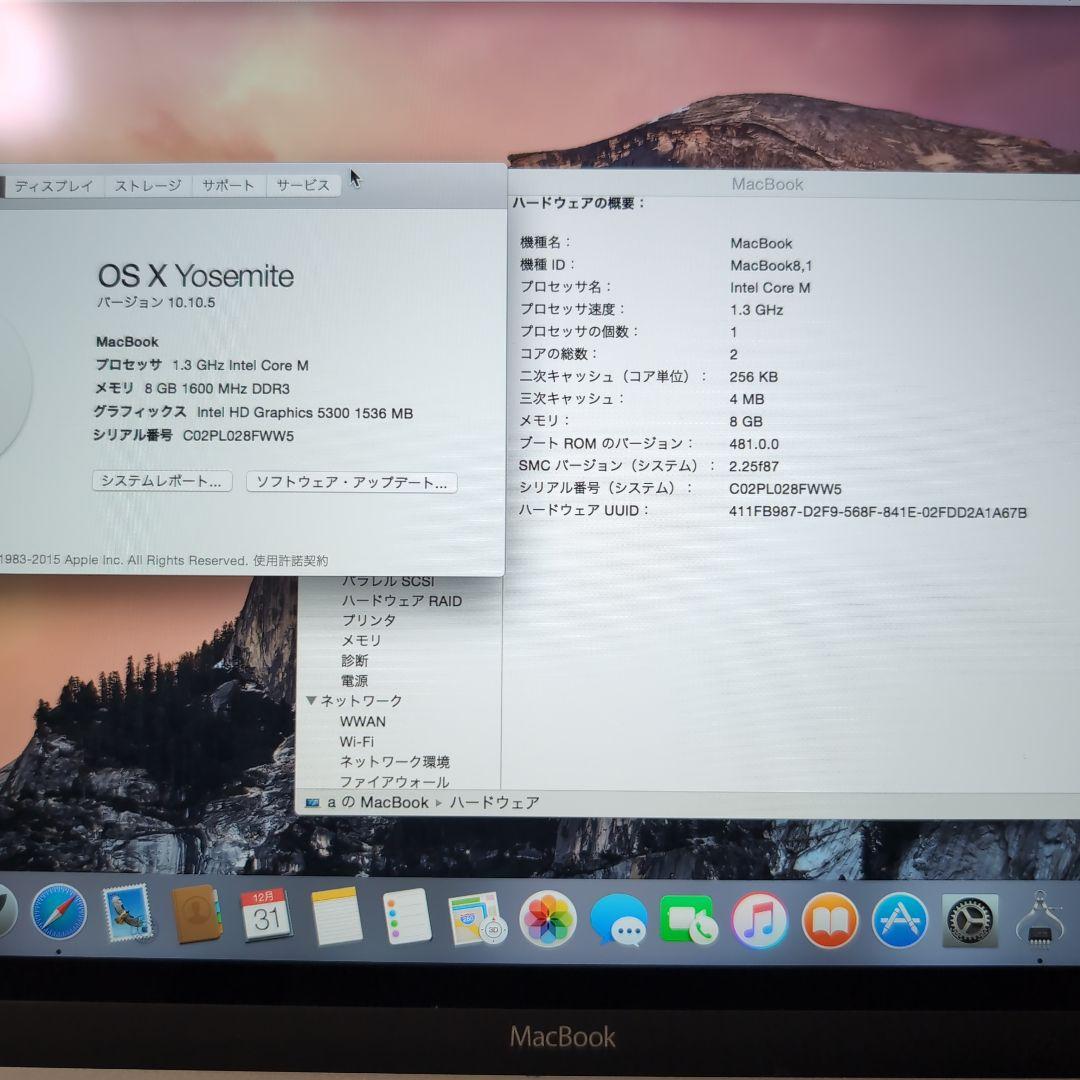Click serial number in About This Mac

[x=238, y=436]
